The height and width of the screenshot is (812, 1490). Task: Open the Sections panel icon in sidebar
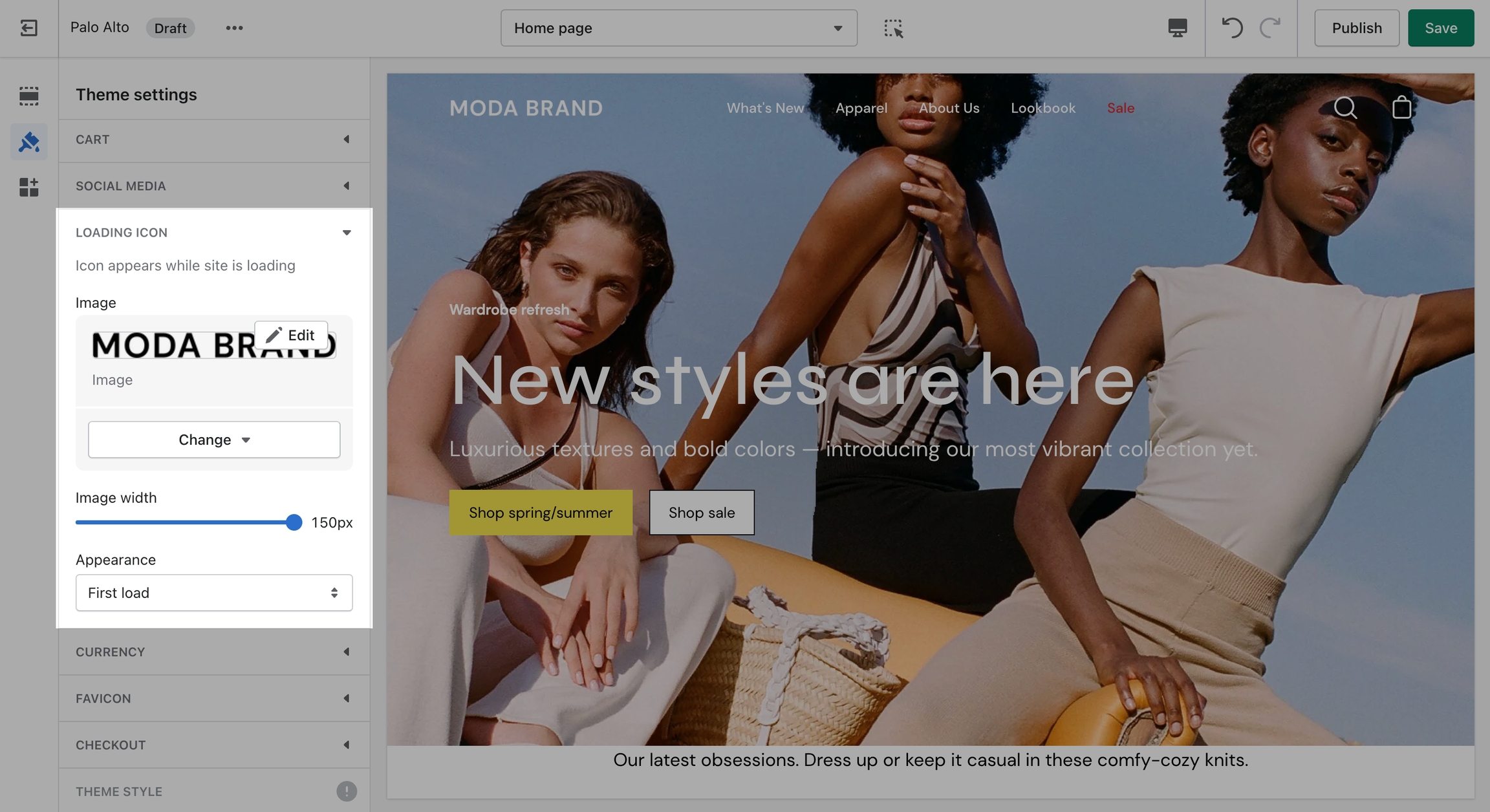pyautogui.click(x=28, y=96)
